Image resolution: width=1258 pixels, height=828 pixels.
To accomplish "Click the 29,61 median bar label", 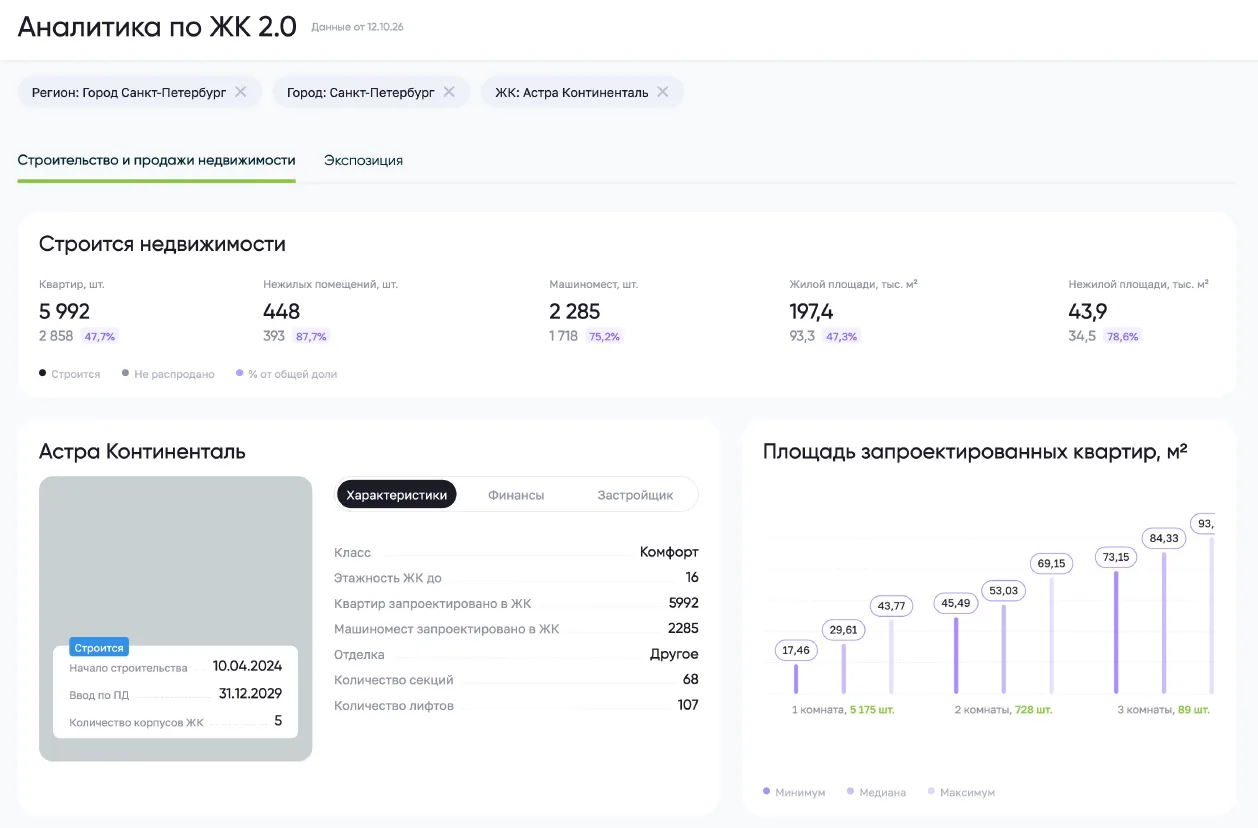I will (x=844, y=629).
